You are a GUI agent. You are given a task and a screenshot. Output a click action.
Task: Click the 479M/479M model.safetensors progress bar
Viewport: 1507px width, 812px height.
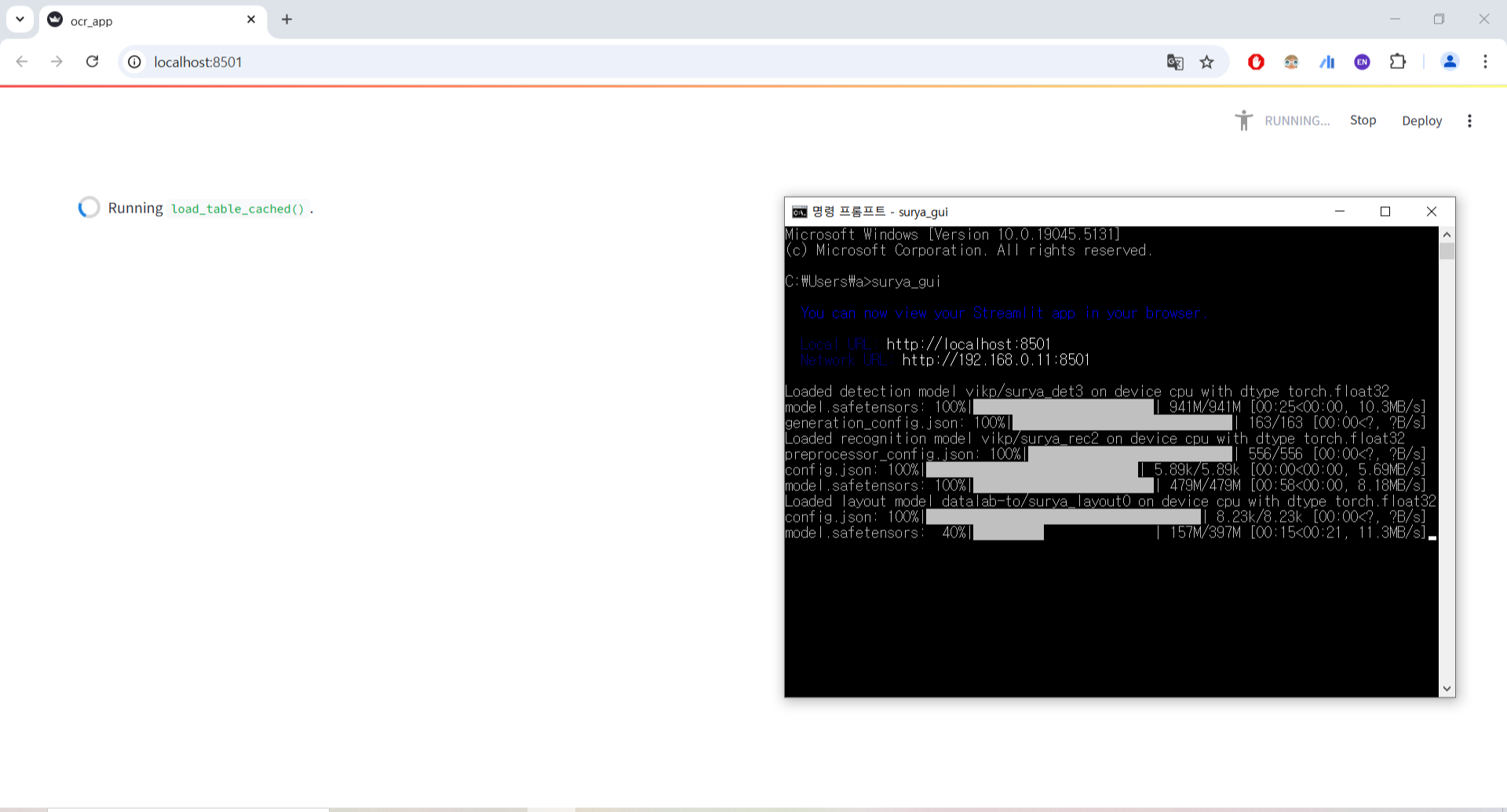pyautogui.click(x=1064, y=486)
